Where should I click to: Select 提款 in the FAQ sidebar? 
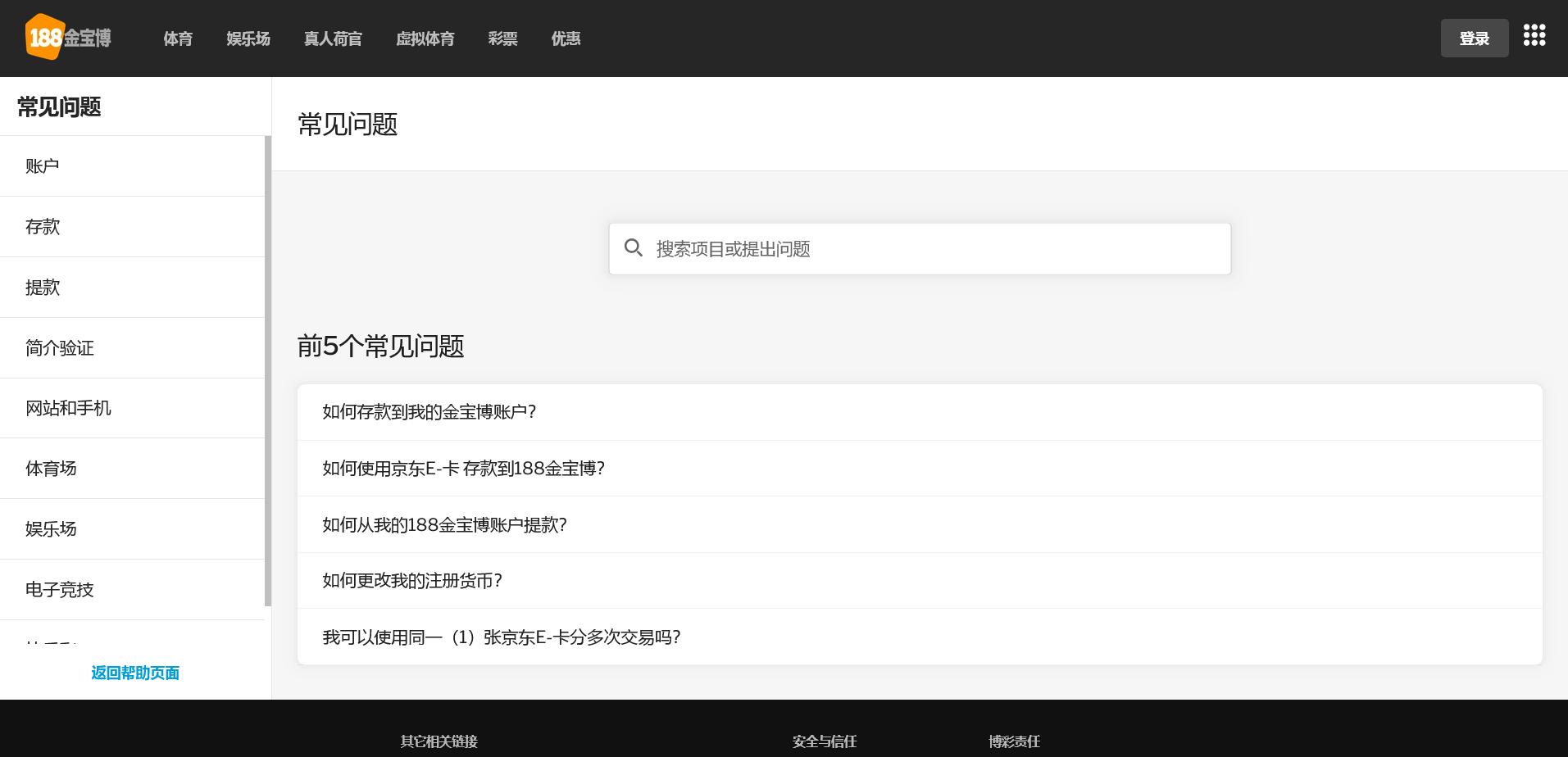point(132,288)
